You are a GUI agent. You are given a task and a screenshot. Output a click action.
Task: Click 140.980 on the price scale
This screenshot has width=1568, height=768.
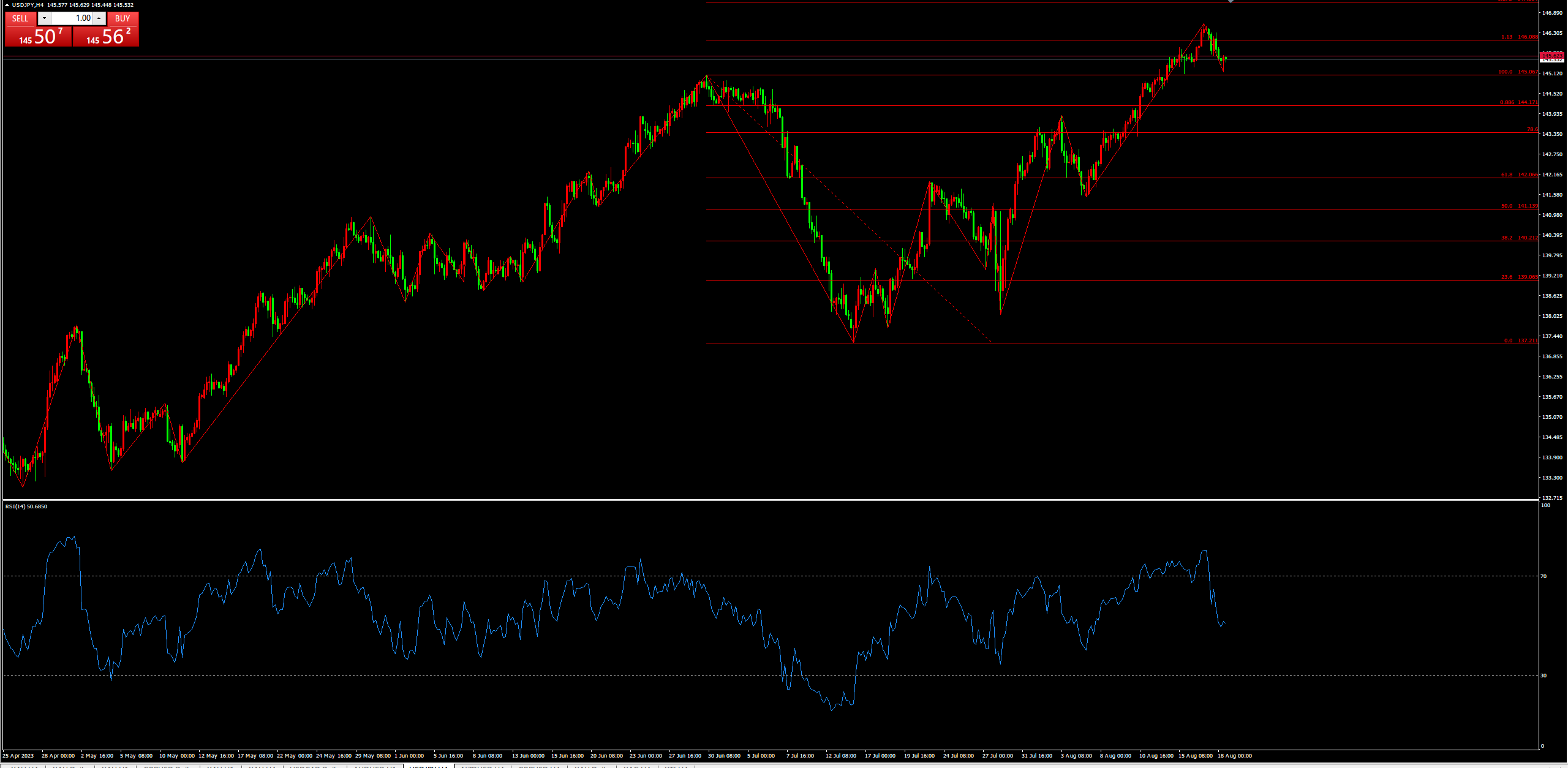click(x=1552, y=215)
